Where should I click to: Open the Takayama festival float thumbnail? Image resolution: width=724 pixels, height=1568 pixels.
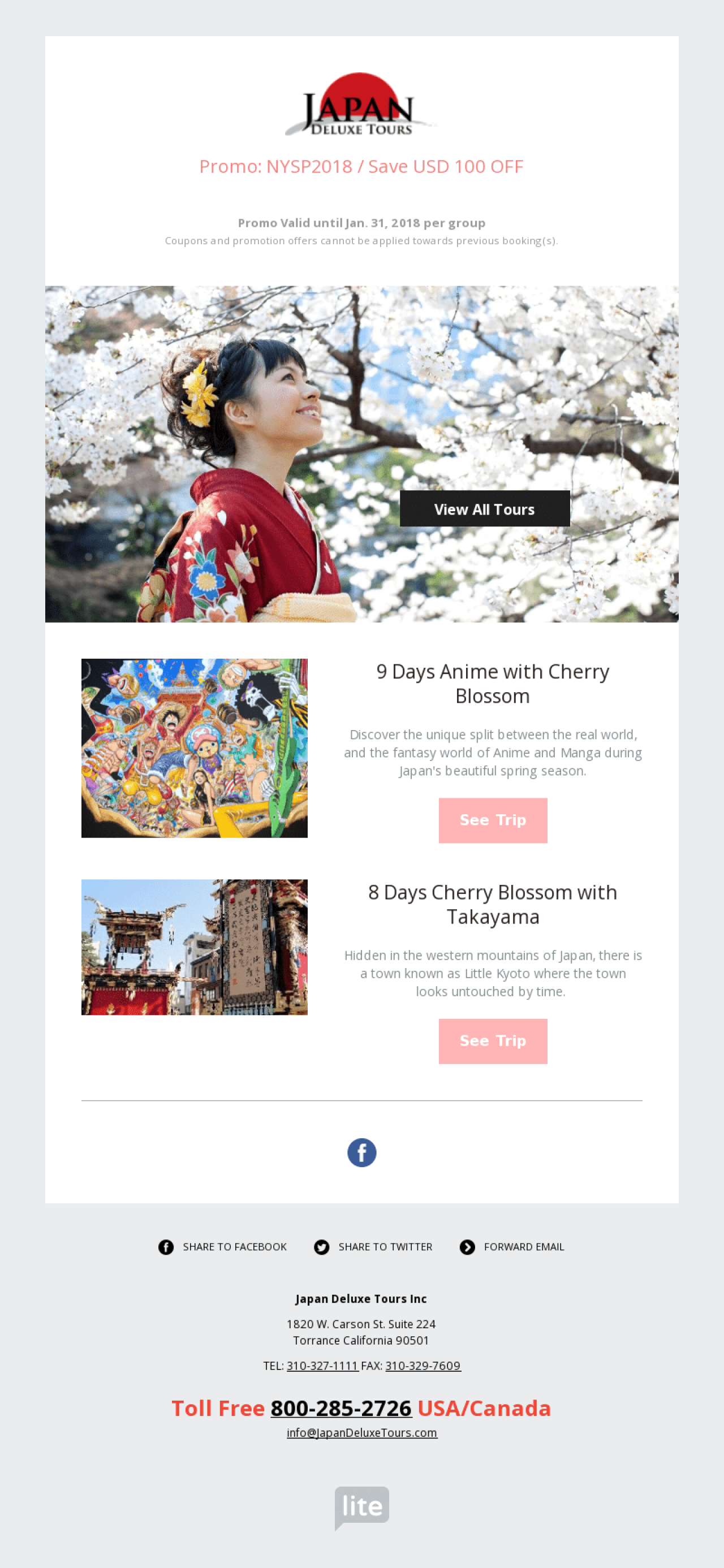194,947
